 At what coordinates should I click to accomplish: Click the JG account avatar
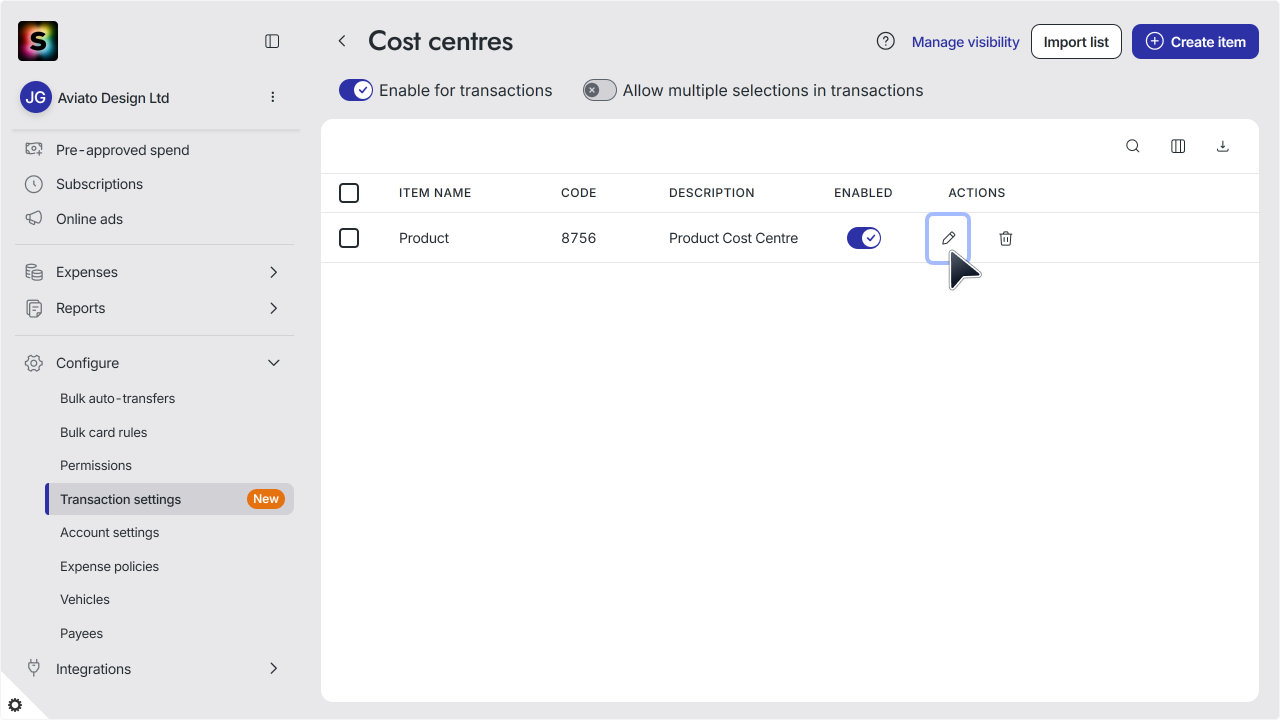(x=36, y=97)
